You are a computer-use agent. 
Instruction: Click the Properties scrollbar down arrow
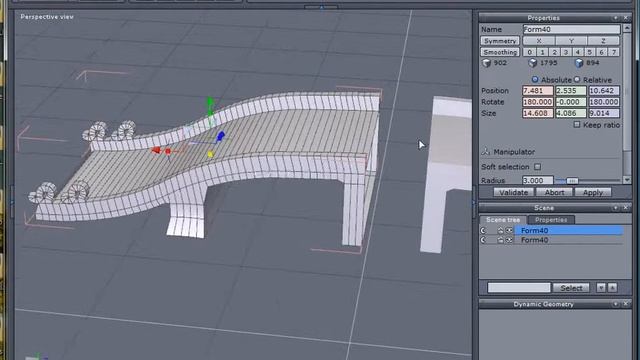tap(627, 180)
